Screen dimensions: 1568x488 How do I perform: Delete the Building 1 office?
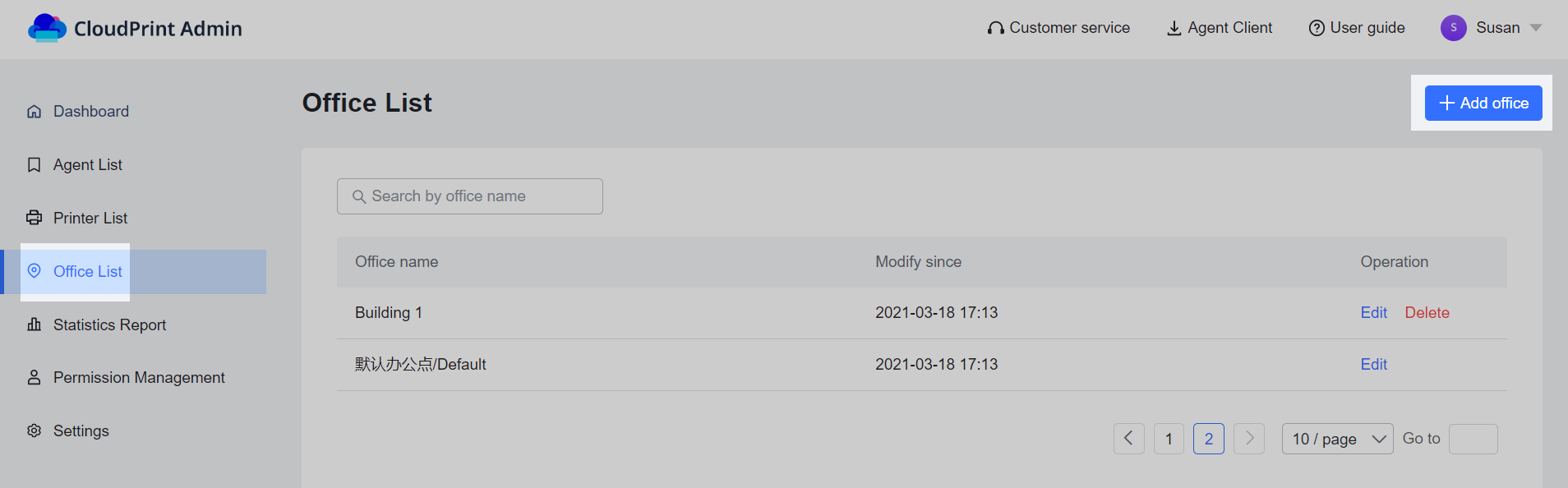1427,312
